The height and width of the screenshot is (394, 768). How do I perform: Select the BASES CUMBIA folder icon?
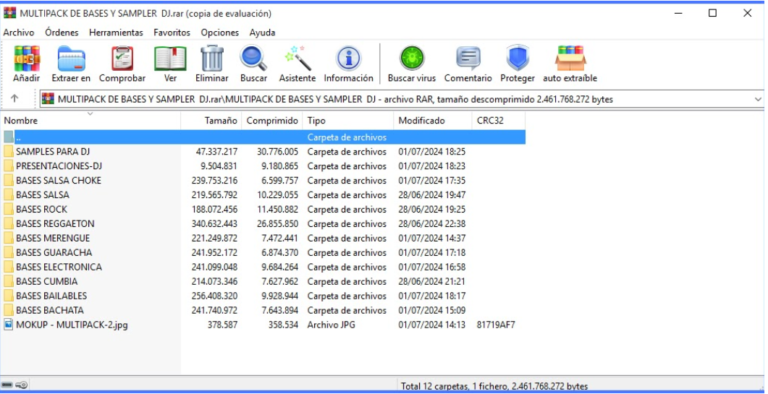click(9, 281)
